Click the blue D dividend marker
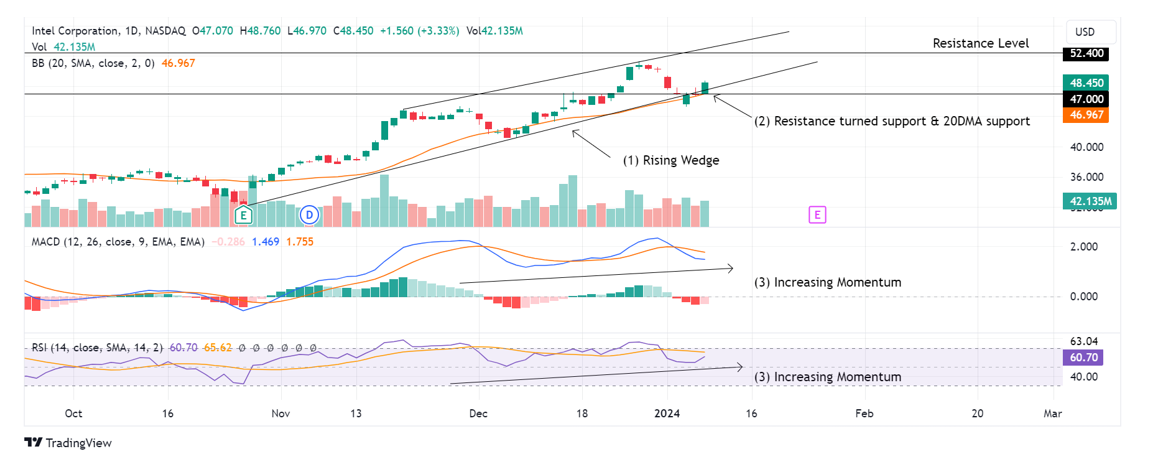 pos(308,215)
